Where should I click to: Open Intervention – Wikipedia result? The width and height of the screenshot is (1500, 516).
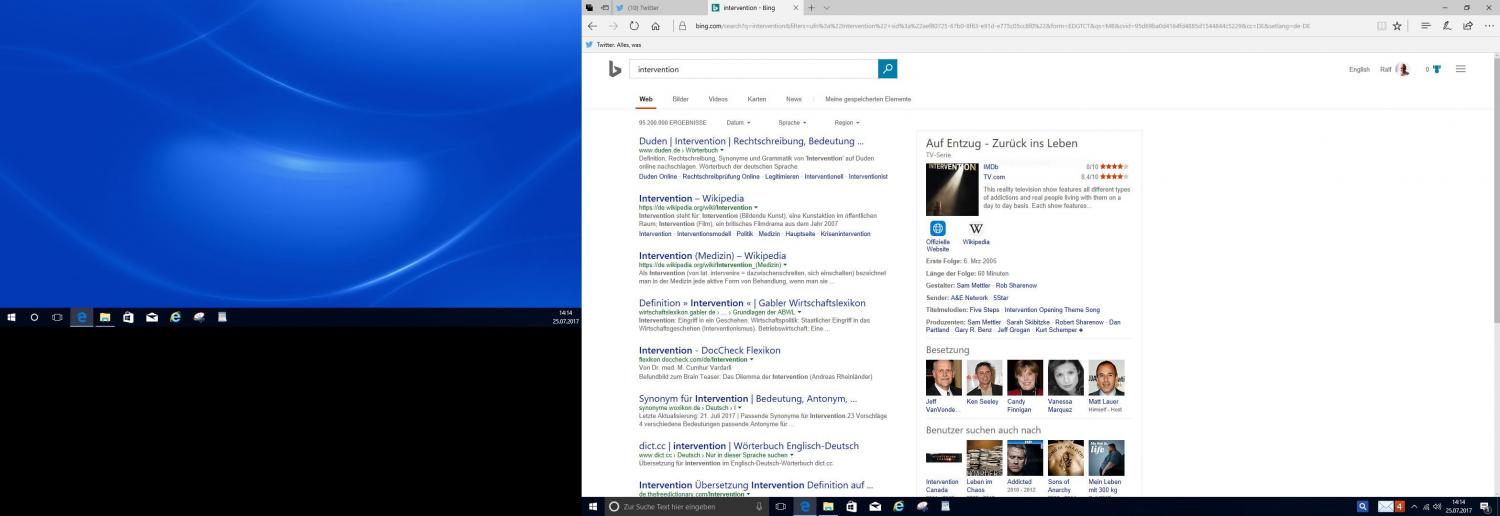[691, 198]
